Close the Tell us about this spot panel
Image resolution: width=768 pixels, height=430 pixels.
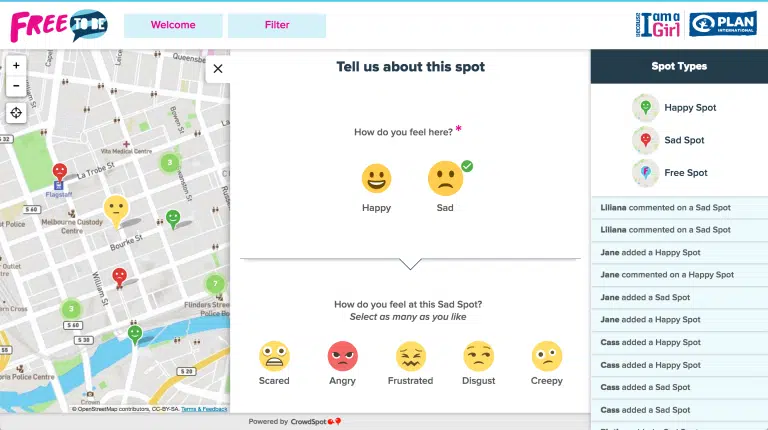coord(218,69)
